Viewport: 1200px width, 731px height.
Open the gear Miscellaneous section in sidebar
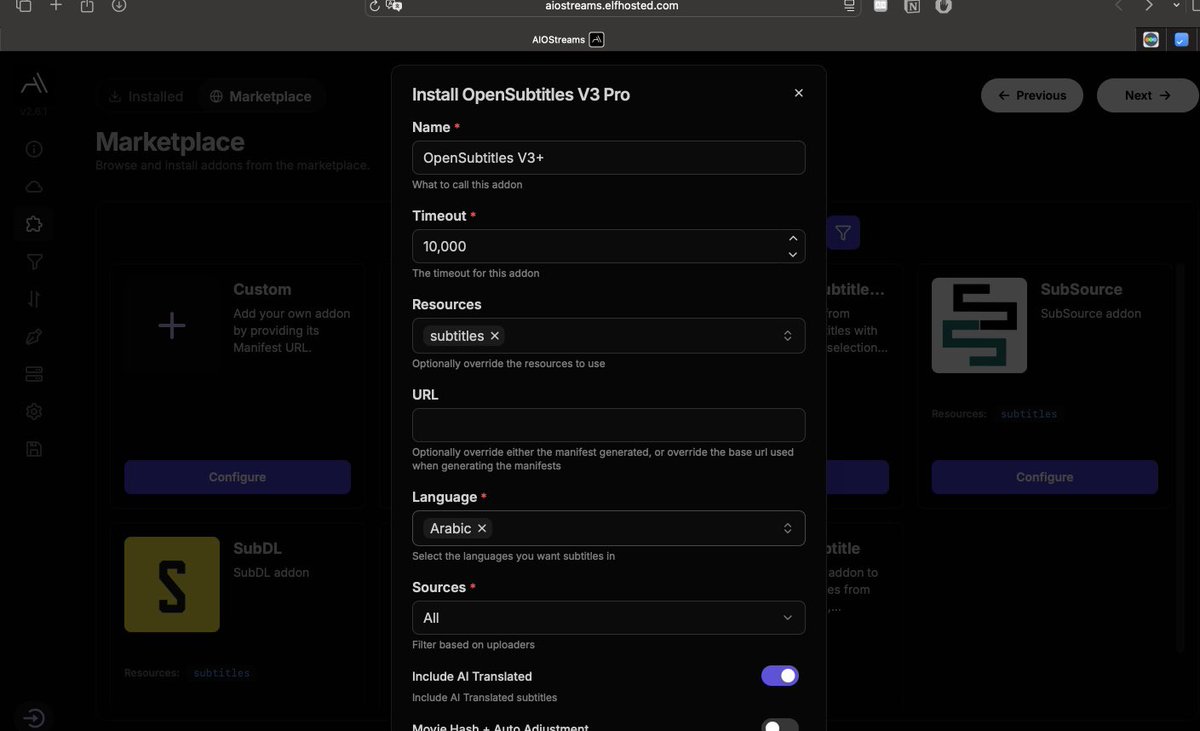click(34, 412)
